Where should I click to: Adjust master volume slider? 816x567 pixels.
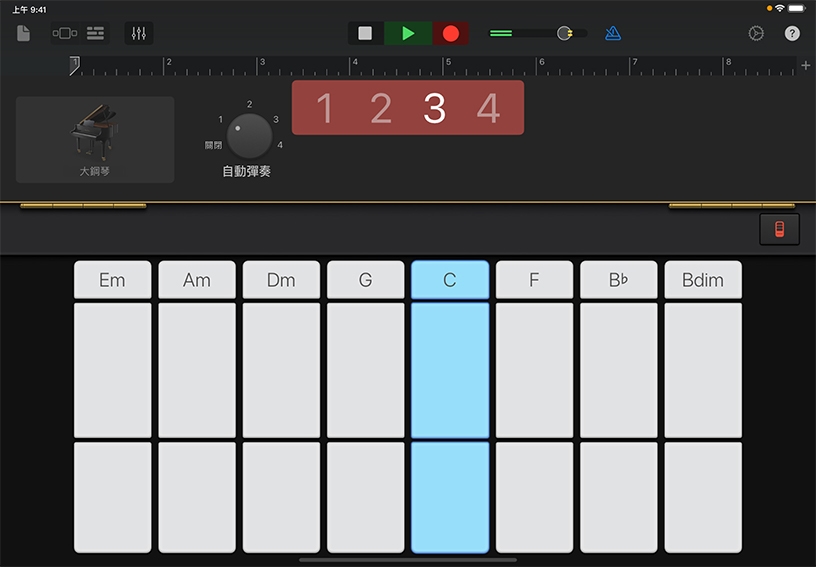[x=564, y=33]
